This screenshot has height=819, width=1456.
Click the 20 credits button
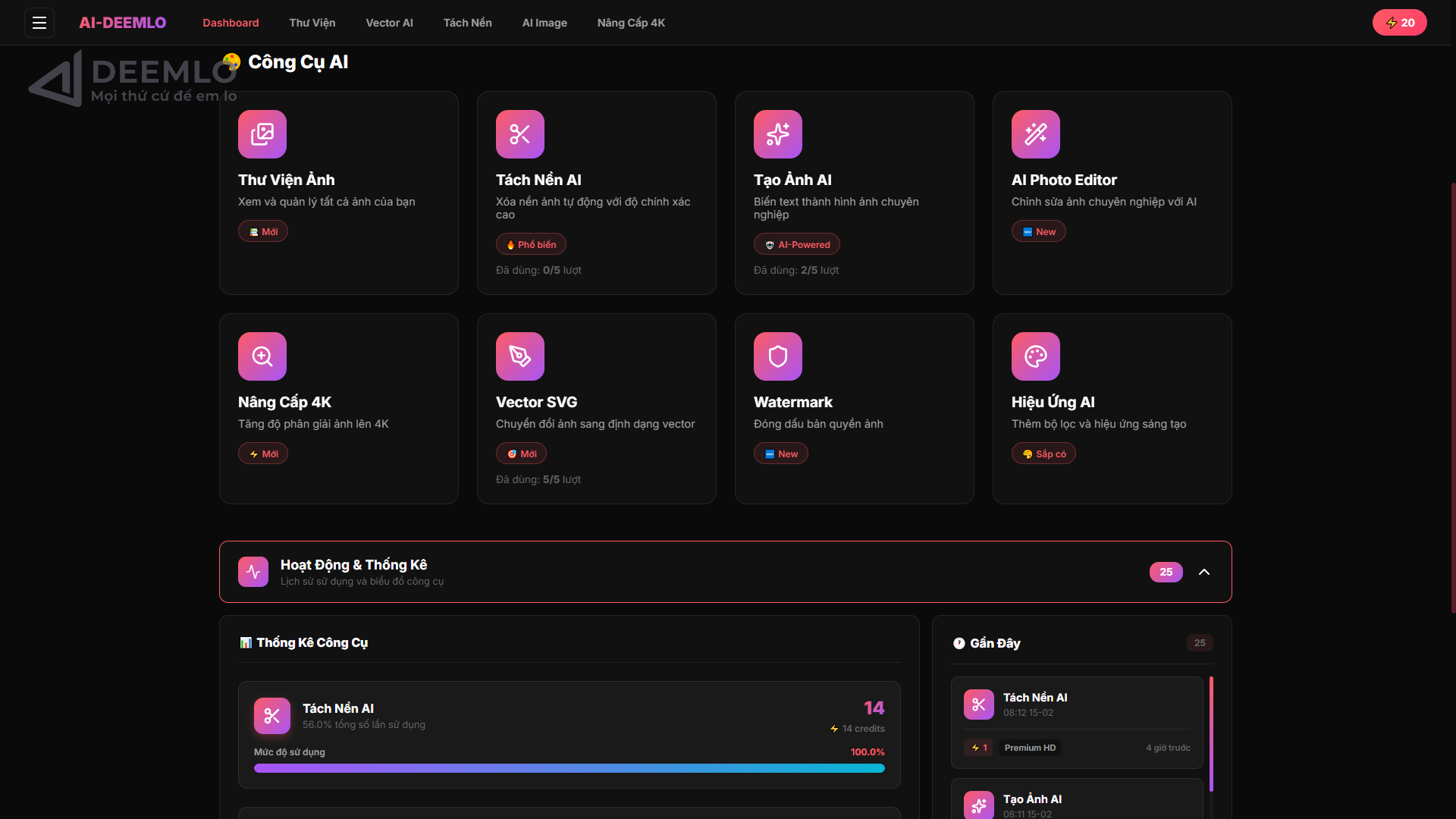1399,23
